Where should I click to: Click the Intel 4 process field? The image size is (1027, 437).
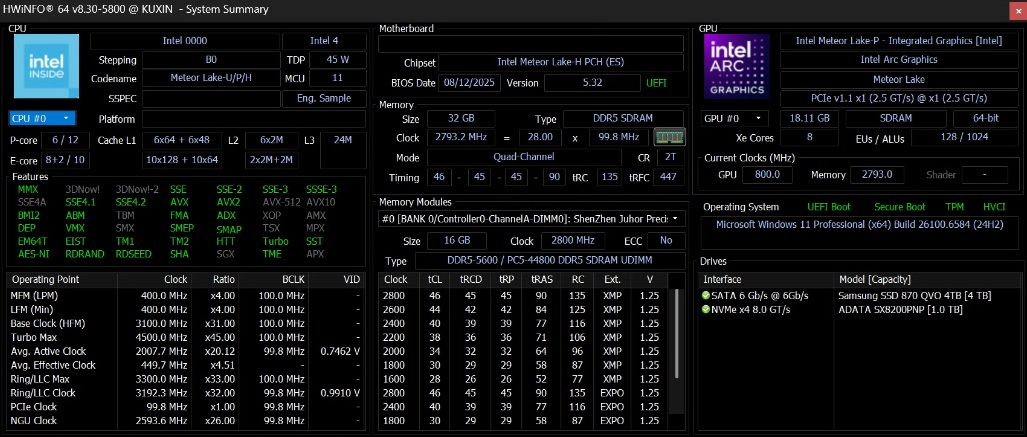click(x=324, y=41)
